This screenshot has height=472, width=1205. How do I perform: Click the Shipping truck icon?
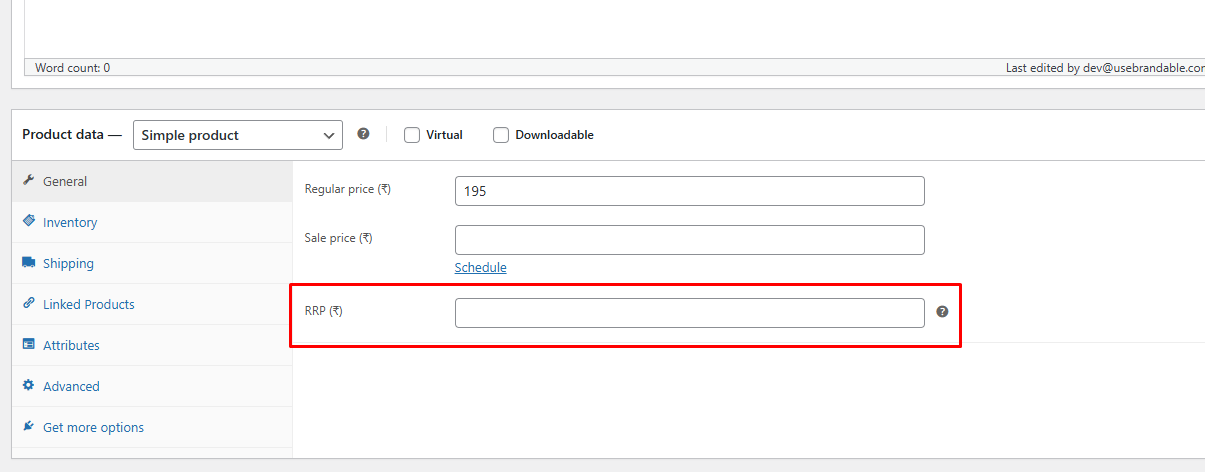28,263
